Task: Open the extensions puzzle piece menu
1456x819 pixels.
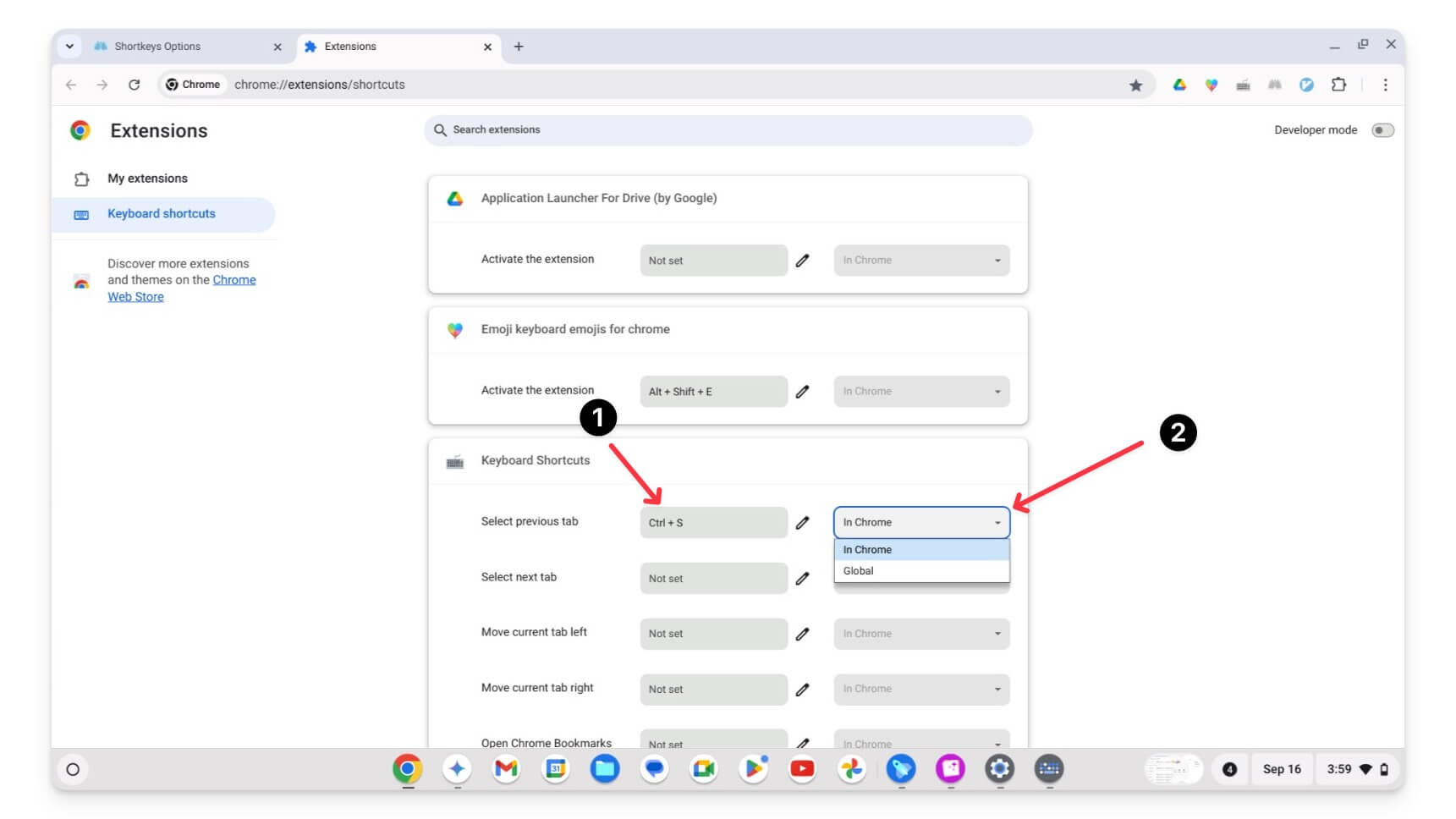Action: point(1338,85)
